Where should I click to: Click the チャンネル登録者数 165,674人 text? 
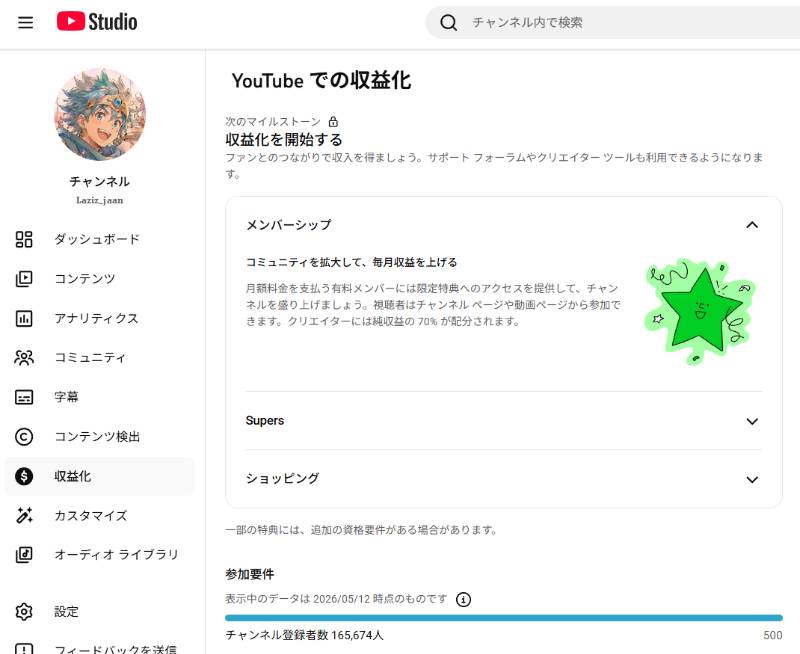[305, 635]
